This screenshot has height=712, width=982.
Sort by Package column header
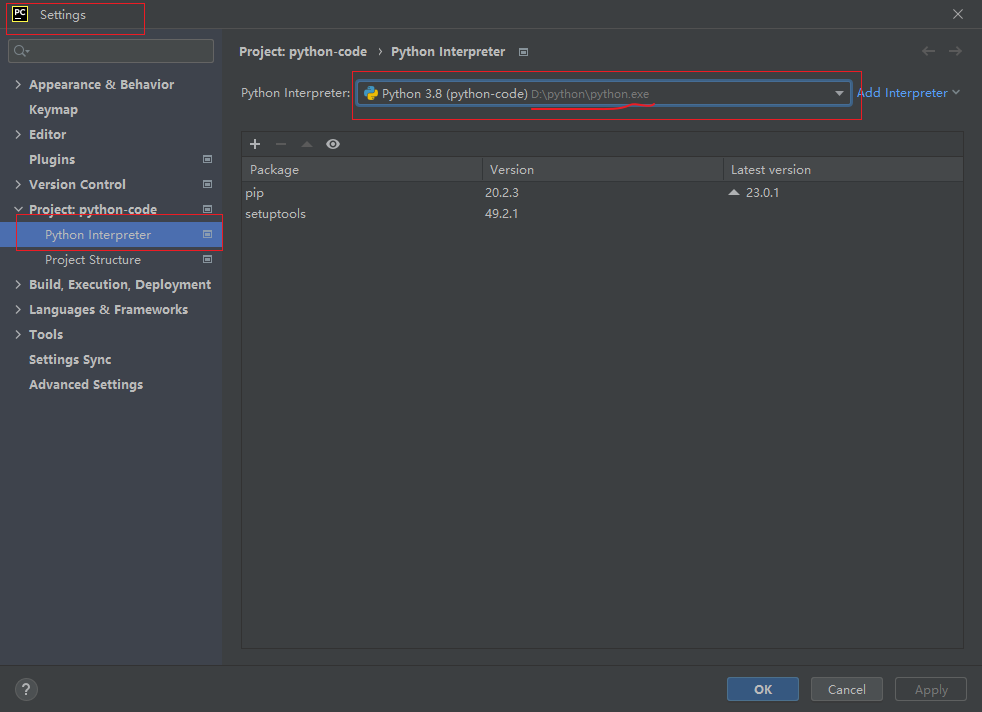point(362,170)
